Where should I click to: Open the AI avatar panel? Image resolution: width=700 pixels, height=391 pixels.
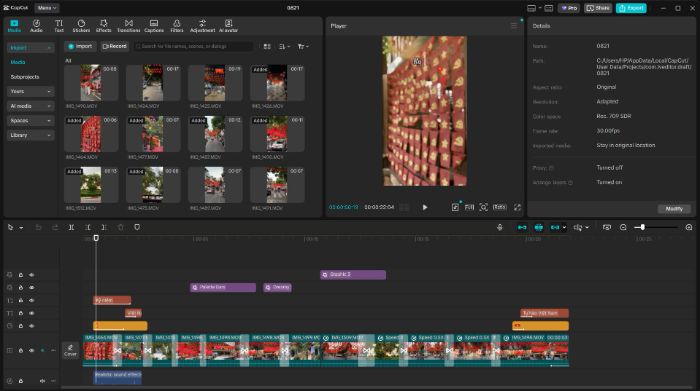228,26
